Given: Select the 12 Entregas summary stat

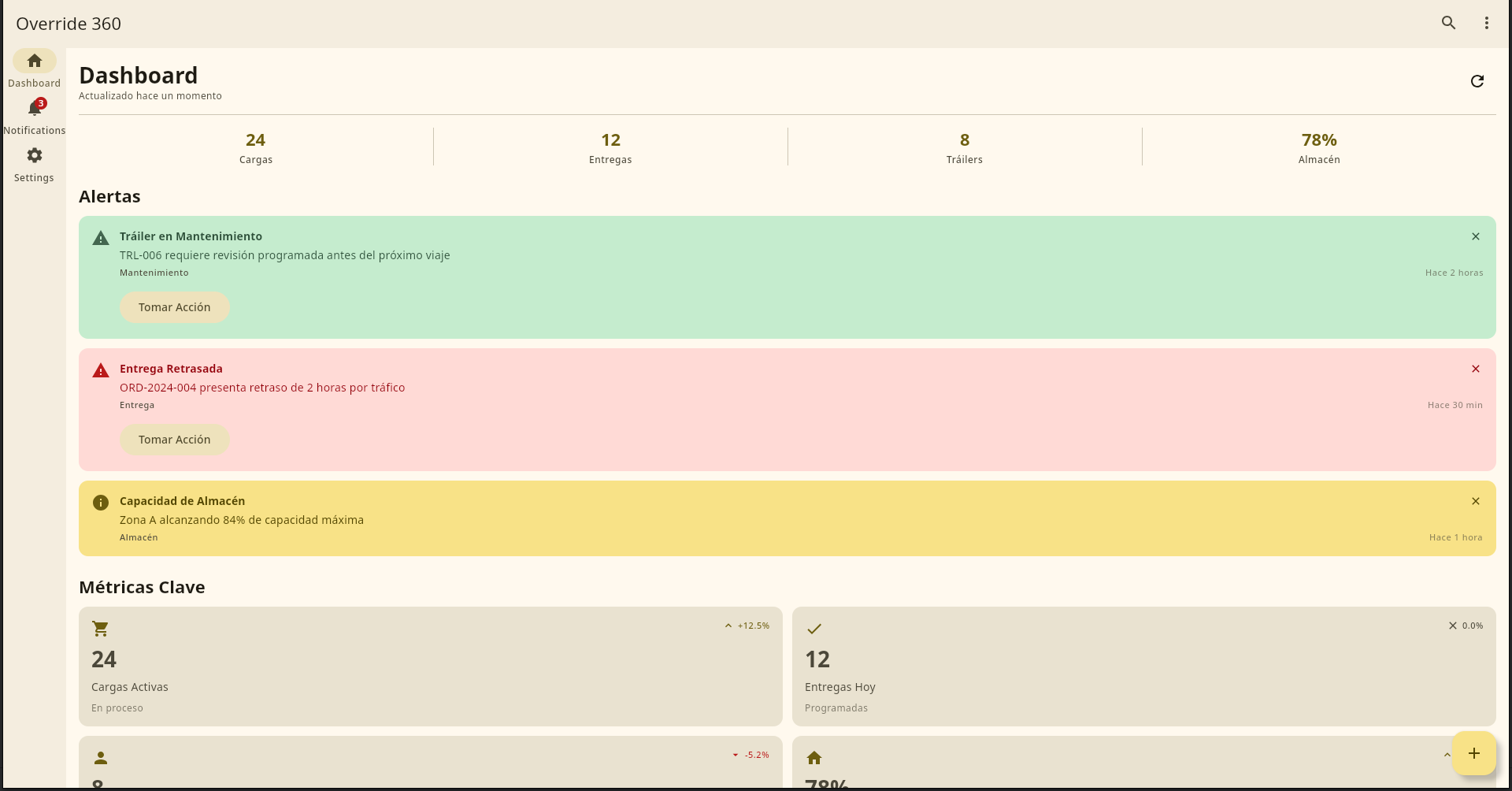Looking at the screenshot, I should (x=610, y=147).
